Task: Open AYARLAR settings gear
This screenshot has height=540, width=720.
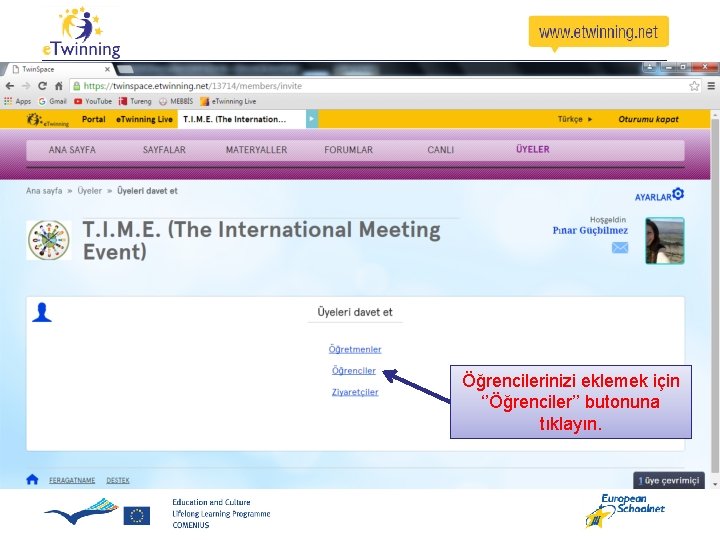Action: pyautogui.click(x=659, y=195)
